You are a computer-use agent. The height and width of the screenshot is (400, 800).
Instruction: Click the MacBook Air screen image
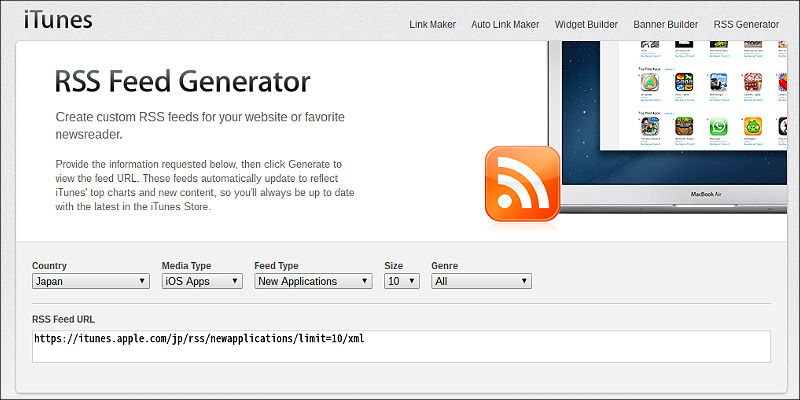[x=673, y=112]
